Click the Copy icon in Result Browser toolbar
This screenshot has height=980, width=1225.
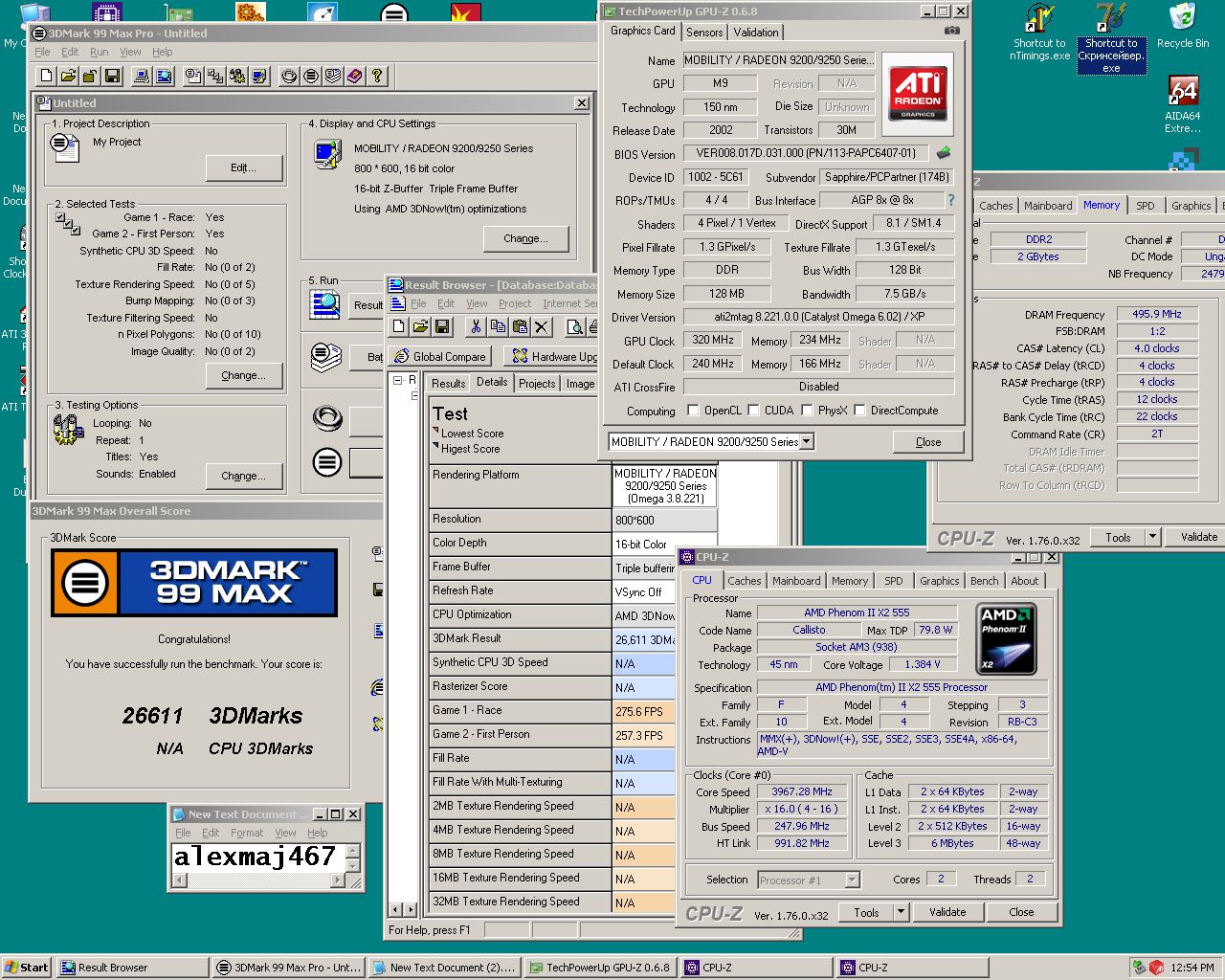click(x=498, y=327)
